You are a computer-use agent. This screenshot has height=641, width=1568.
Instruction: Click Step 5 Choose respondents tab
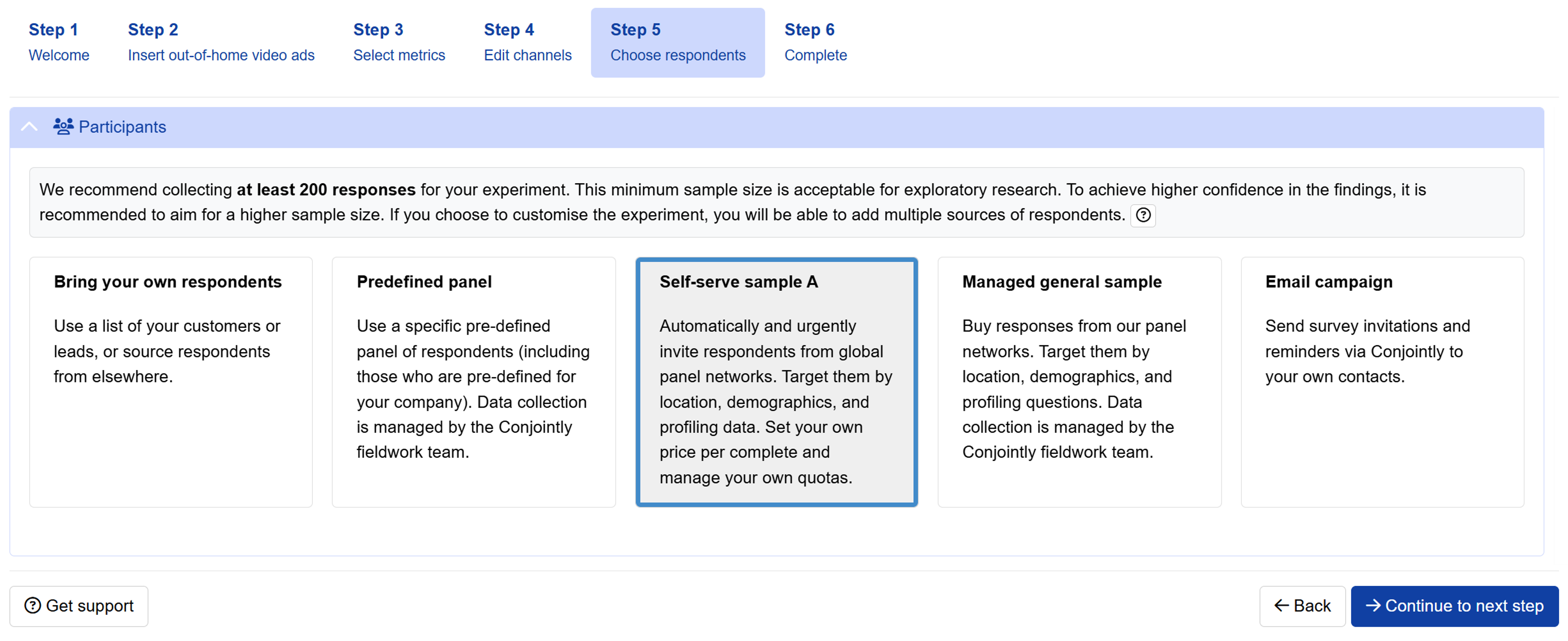pyautogui.click(x=677, y=43)
